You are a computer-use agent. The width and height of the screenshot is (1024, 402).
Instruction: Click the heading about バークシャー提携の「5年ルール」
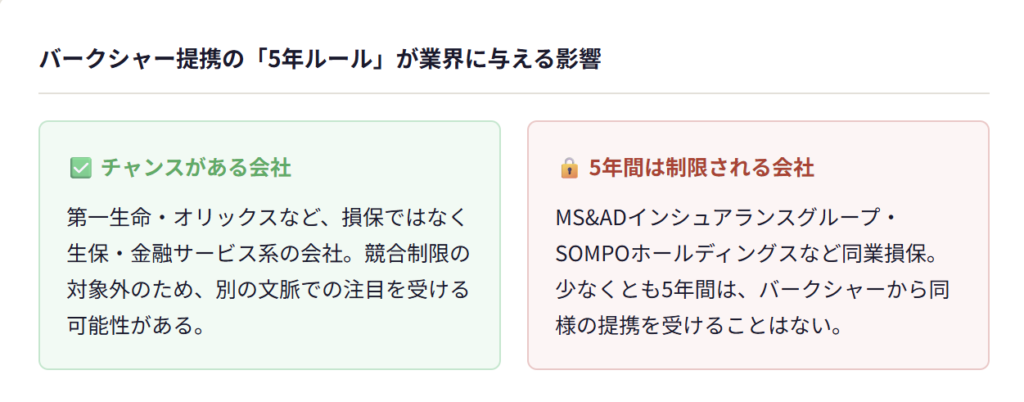click(x=320, y=59)
